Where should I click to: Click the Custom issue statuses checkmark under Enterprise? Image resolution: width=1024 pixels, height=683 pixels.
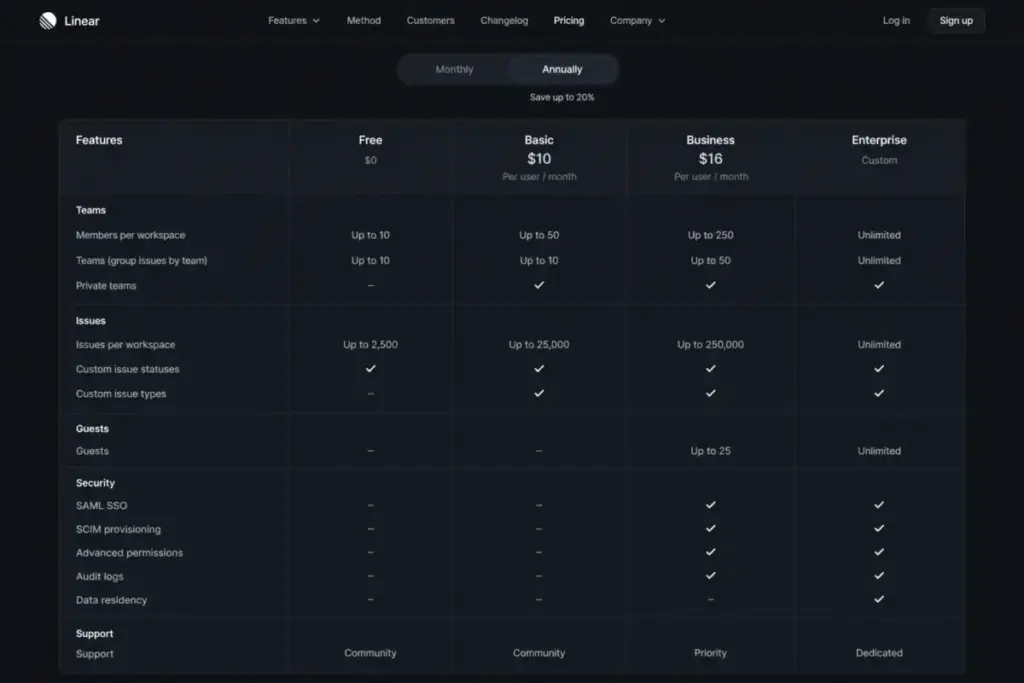[879, 369]
